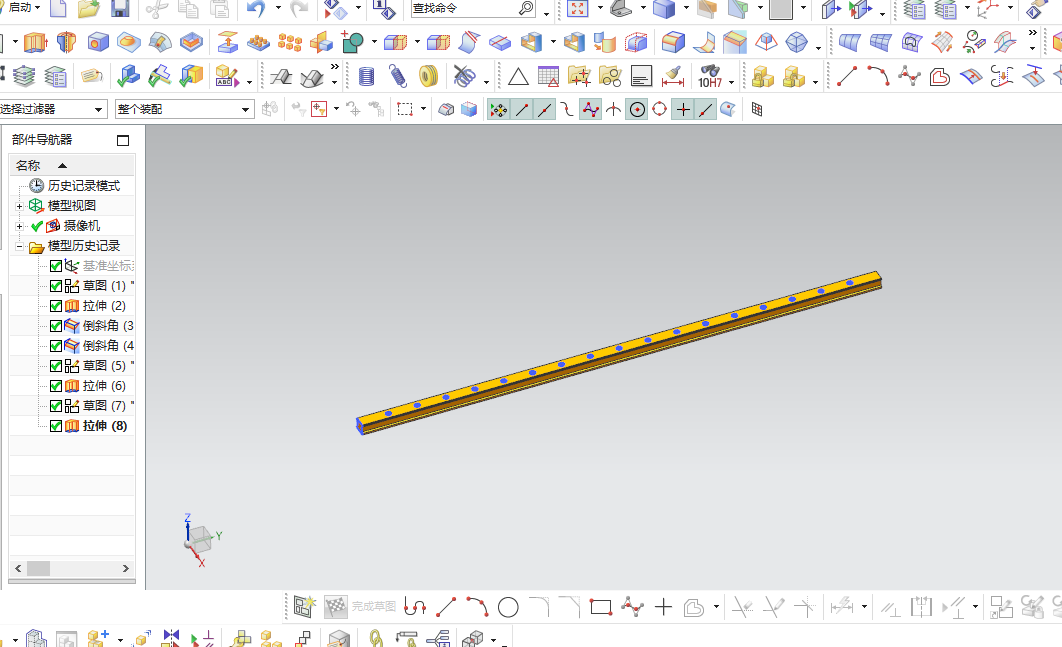Screen dimensions: 1062x647
Task: Open the undo history dropdown arrow
Action: (x=278, y=8)
